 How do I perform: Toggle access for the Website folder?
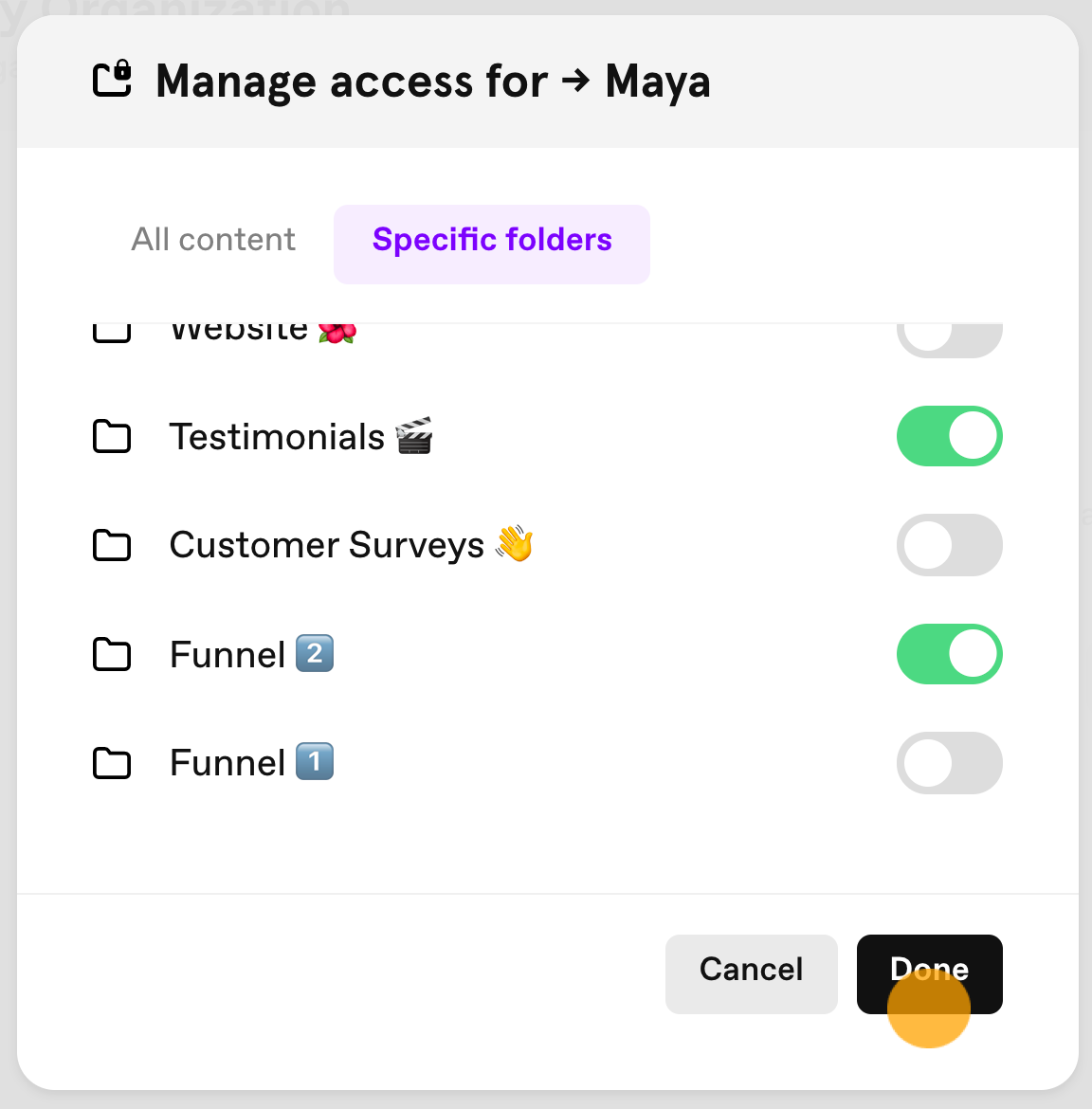949,340
